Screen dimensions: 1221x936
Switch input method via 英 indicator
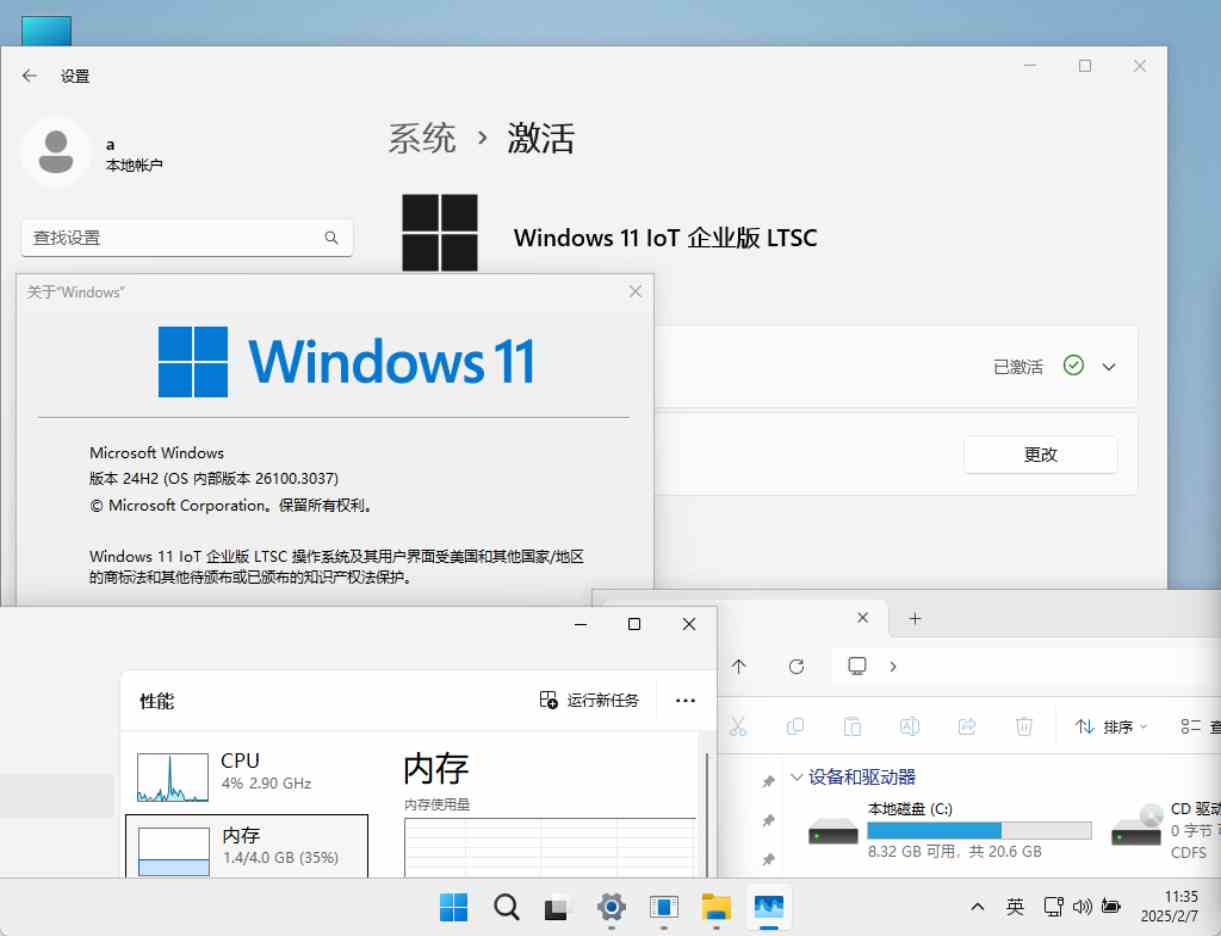tap(1015, 907)
